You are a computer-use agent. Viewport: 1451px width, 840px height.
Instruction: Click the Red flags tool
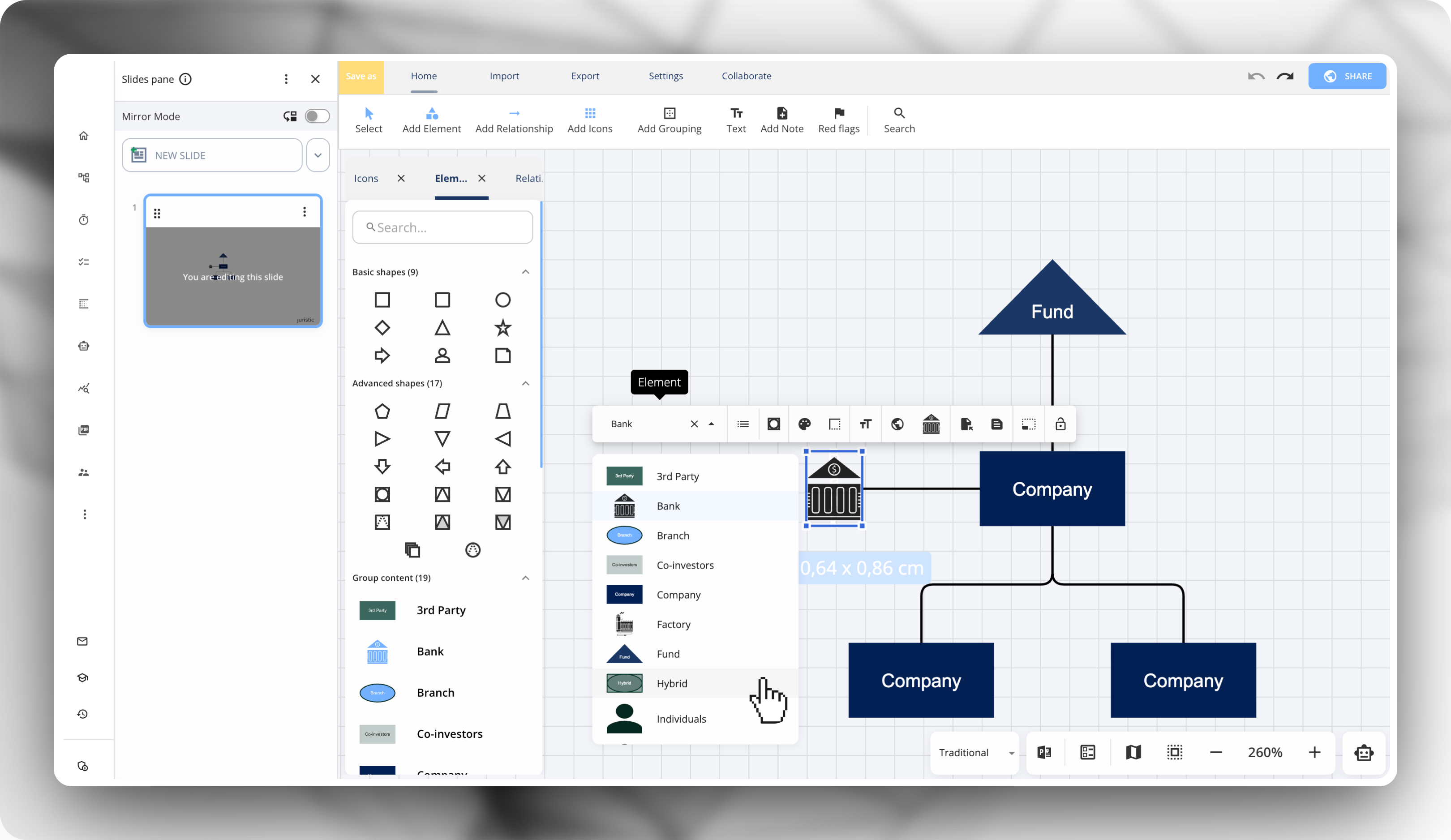[838, 120]
